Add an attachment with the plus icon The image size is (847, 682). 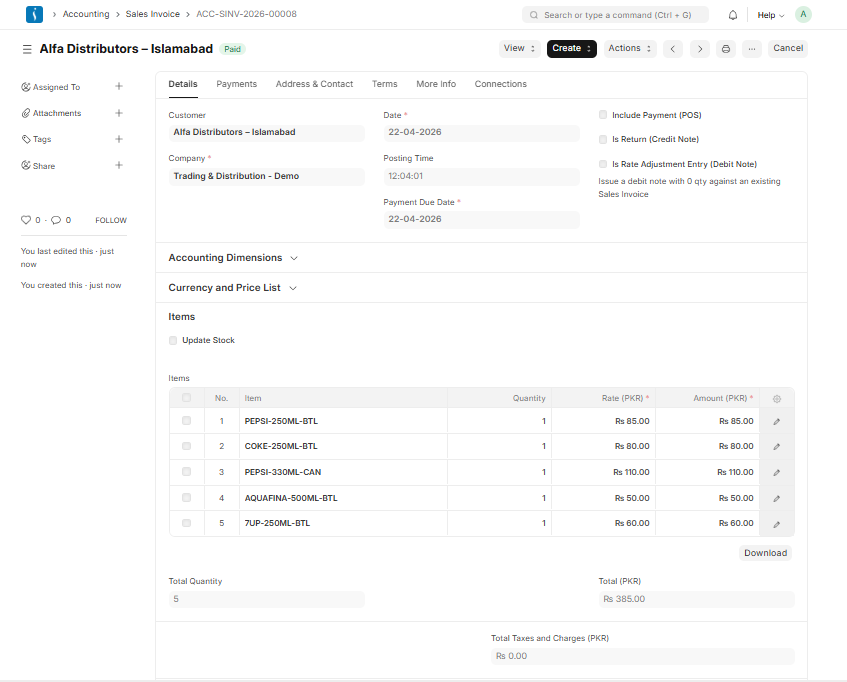point(119,113)
